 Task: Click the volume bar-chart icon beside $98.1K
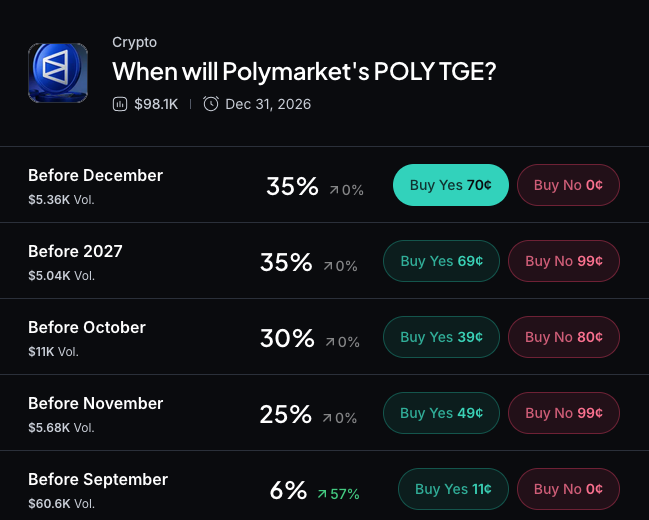pyautogui.click(x=120, y=104)
